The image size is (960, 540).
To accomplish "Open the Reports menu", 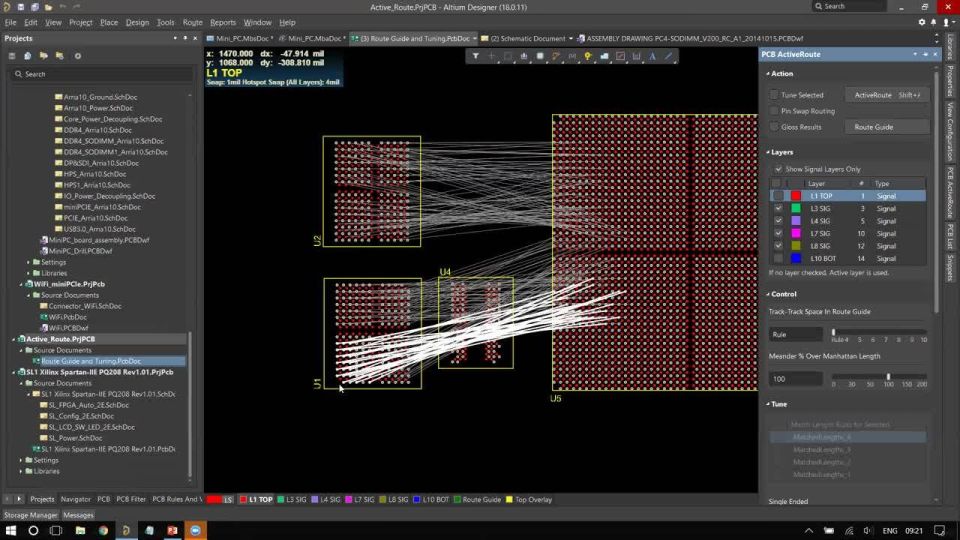I will [x=223, y=22].
